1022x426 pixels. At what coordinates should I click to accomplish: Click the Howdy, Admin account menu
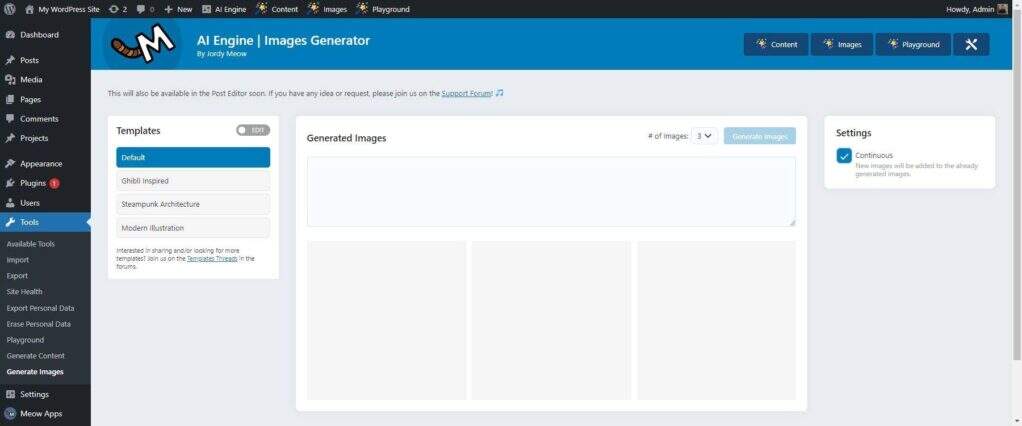[976, 9]
